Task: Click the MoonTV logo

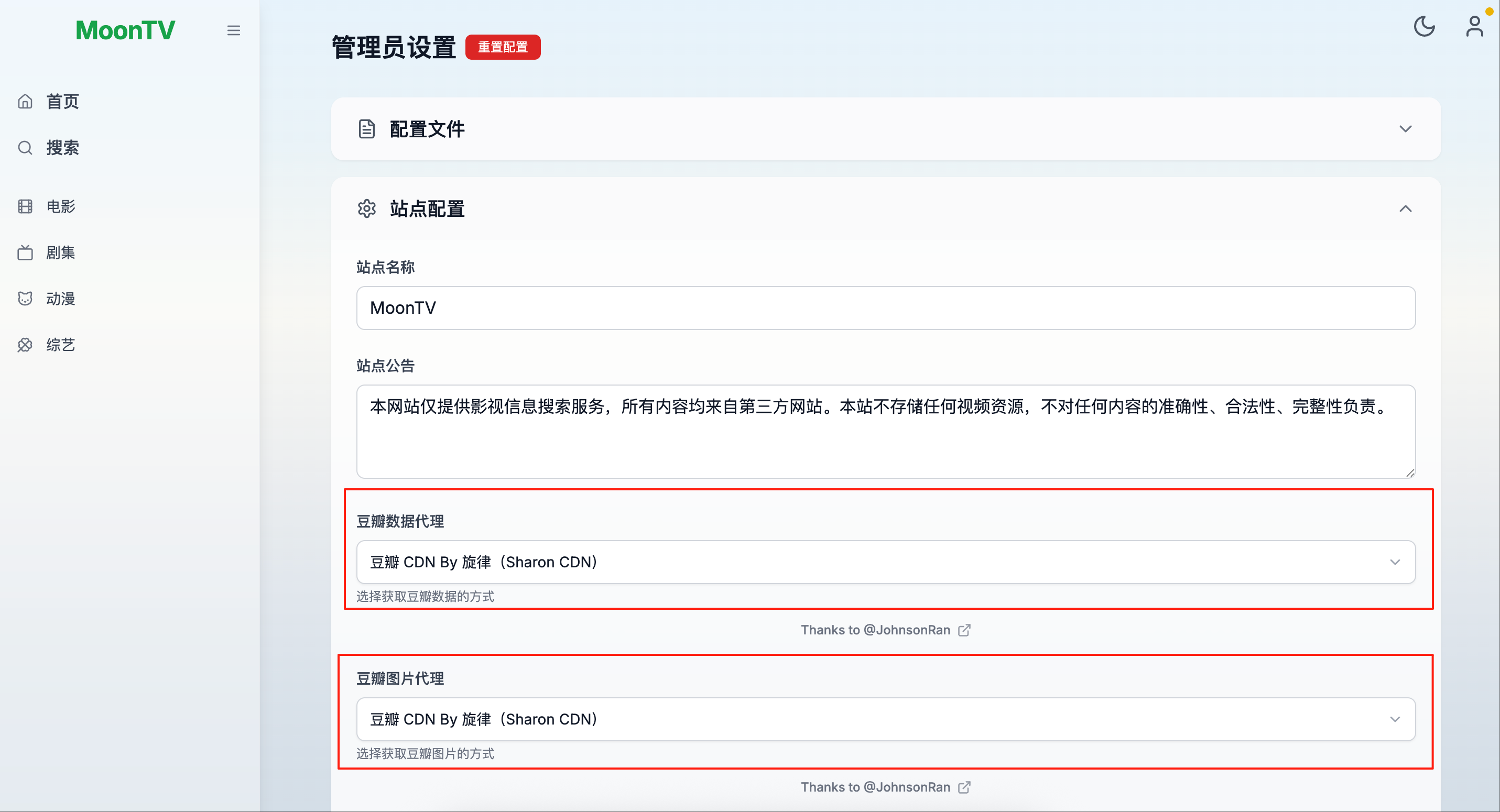Action: pyautogui.click(x=125, y=30)
